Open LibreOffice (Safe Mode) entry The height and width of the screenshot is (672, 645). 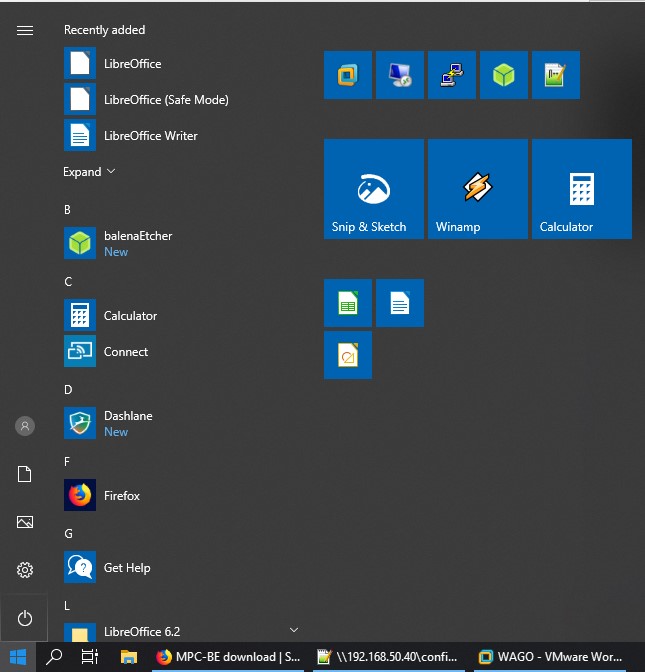(x=180, y=99)
